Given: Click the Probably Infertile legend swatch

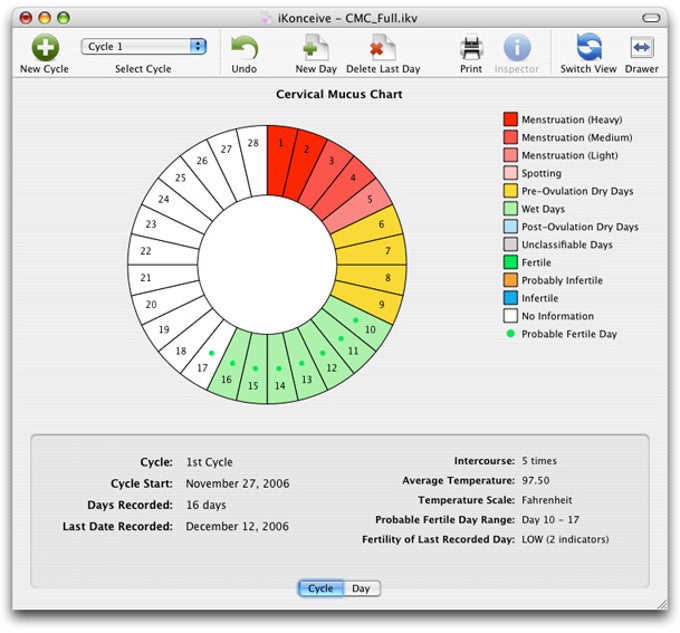Looking at the screenshot, I should (x=510, y=280).
